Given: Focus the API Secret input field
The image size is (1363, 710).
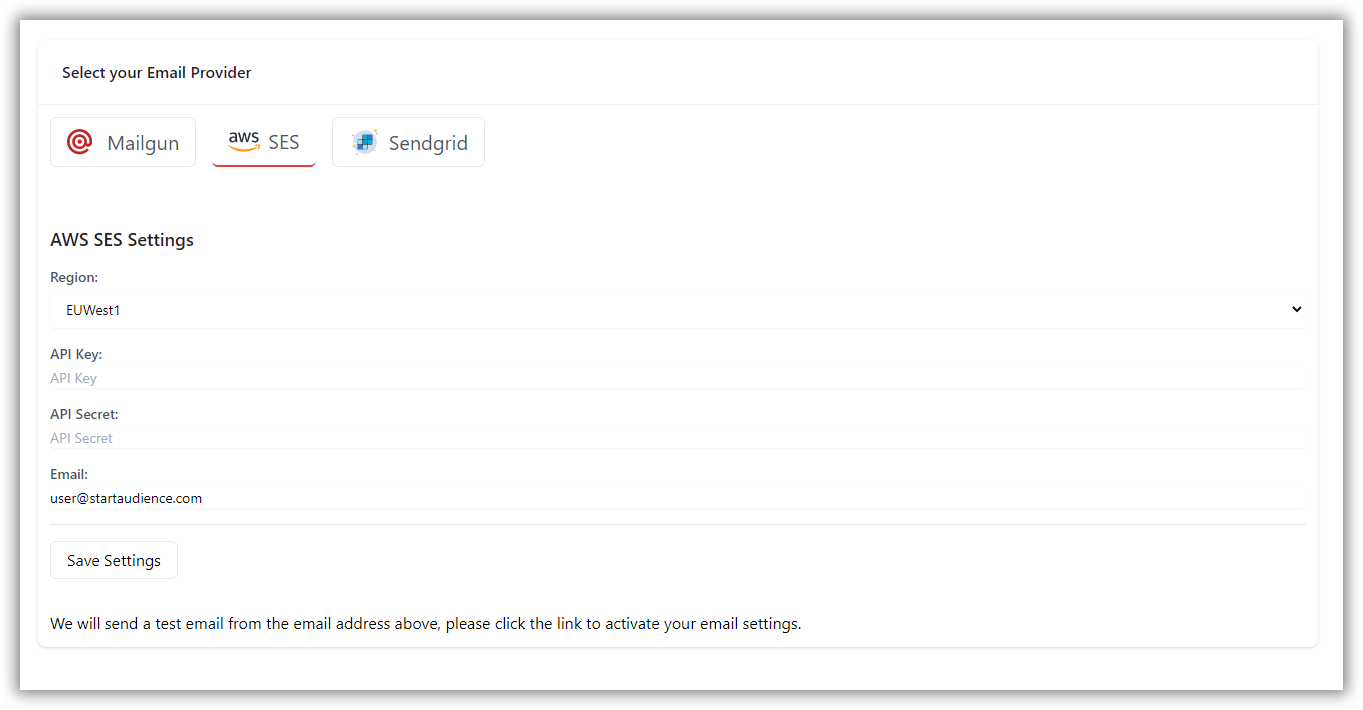Looking at the screenshot, I should click(678, 438).
